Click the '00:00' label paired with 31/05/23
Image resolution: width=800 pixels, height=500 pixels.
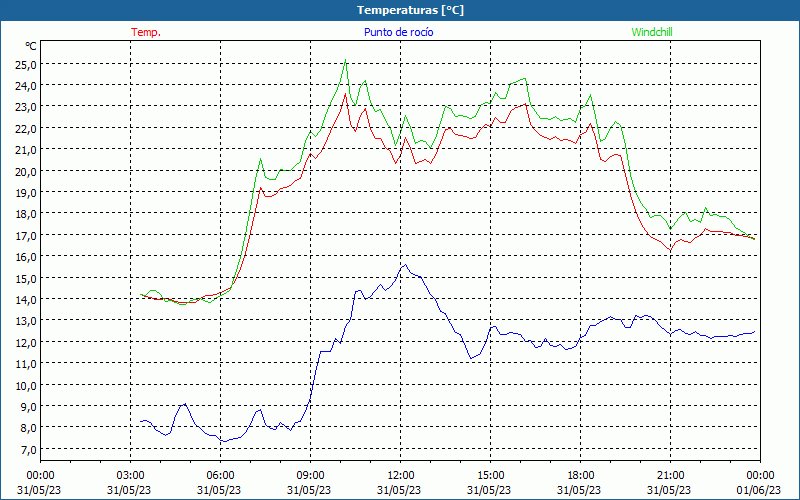click(x=40, y=476)
